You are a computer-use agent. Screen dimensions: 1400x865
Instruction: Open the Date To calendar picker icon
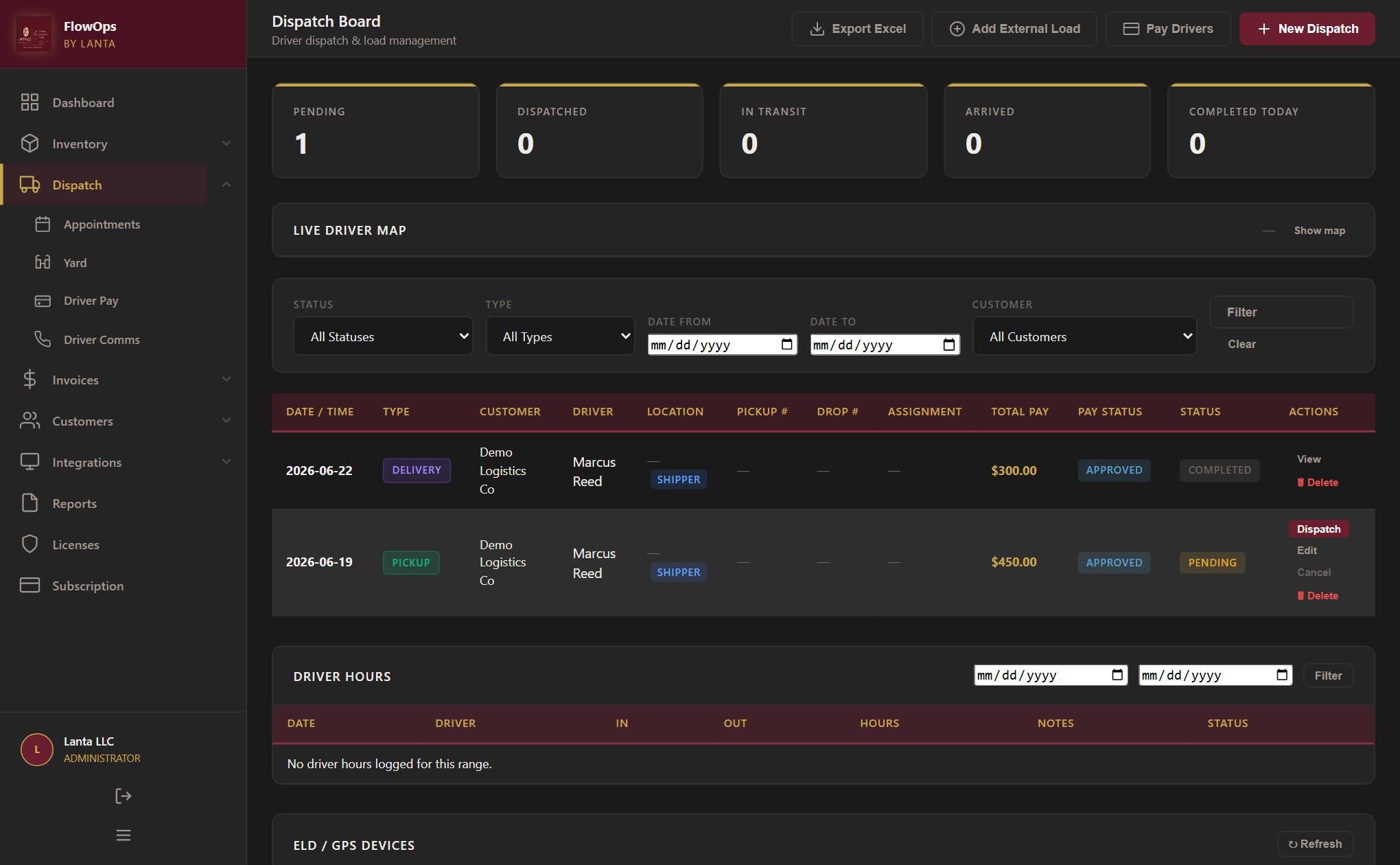coord(949,345)
